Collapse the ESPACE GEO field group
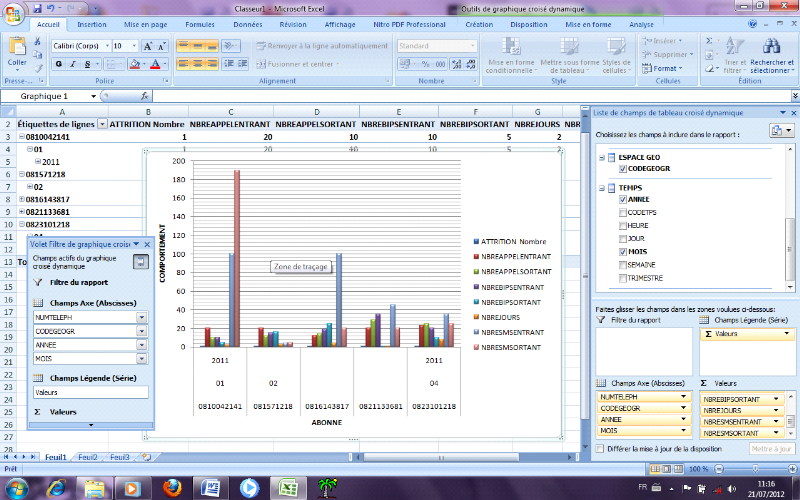 (603, 158)
